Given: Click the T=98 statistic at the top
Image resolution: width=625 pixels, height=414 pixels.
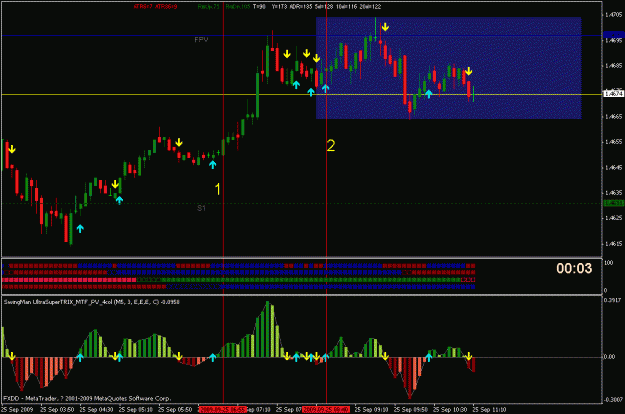Looking at the screenshot, I should 259,7.
